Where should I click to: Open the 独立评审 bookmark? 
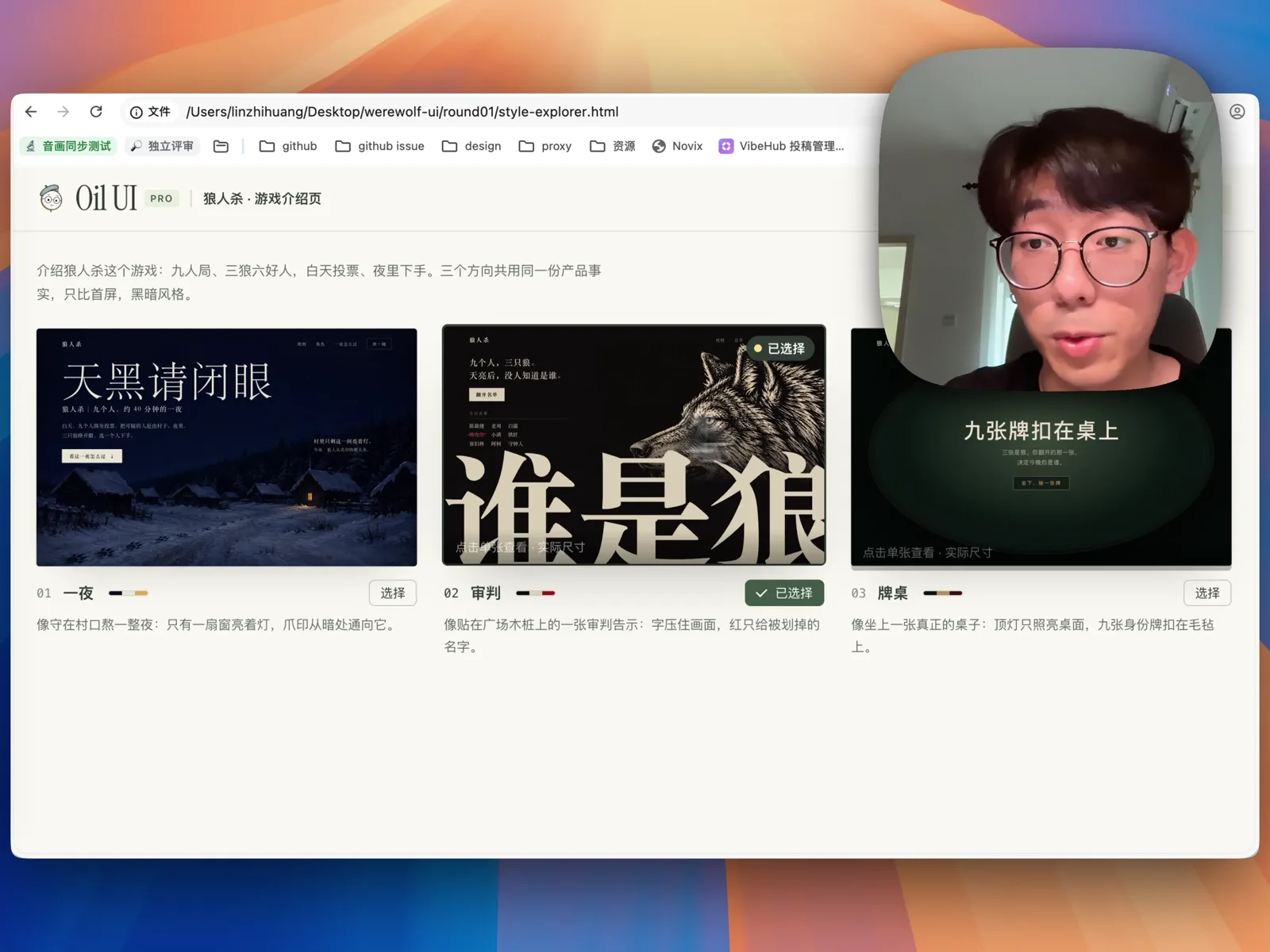[x=163, y=146]
